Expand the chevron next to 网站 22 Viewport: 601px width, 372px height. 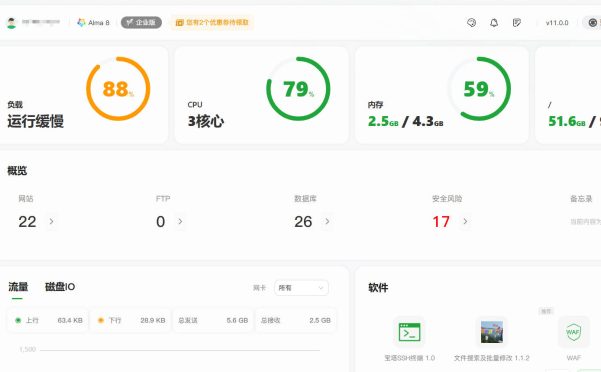[x=51, y=221]
